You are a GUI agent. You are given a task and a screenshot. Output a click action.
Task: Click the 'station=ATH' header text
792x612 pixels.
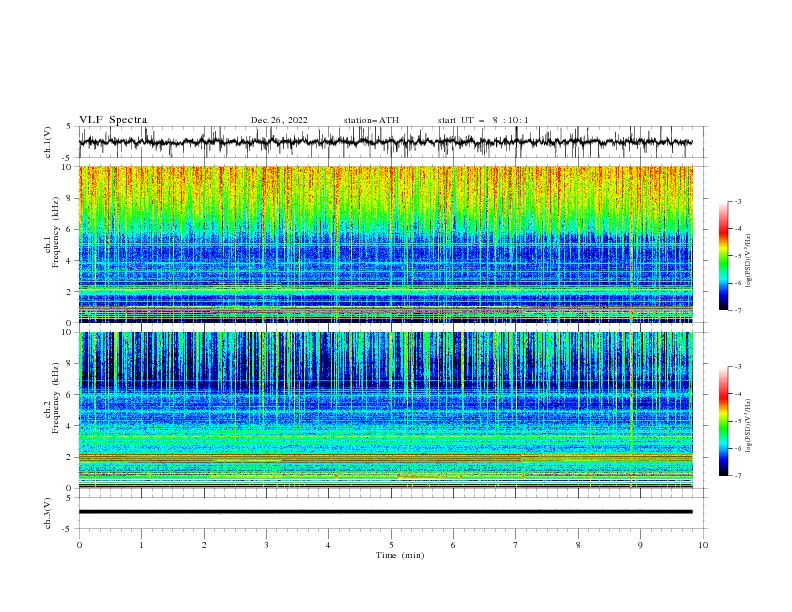click(371, 120)
